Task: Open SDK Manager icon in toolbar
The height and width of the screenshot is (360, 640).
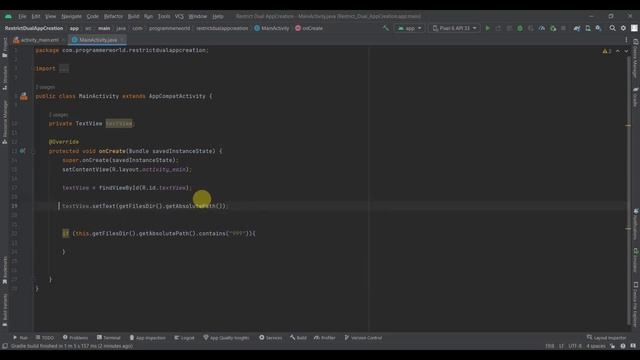Action: point(598,28)
